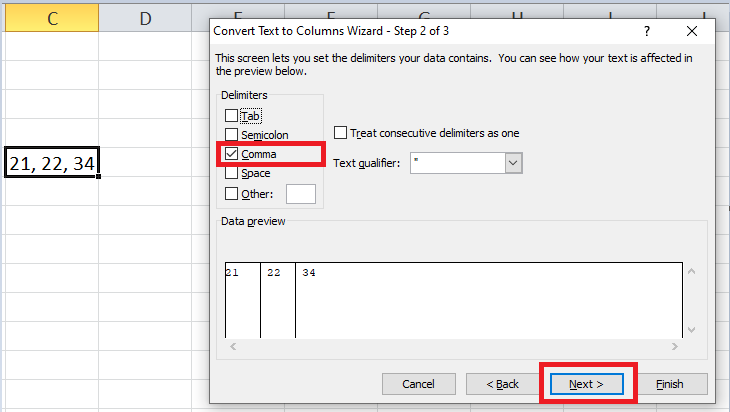Toggle Treat consecutive delimiters as one
The image size is (730, 412).
(341, 133)
